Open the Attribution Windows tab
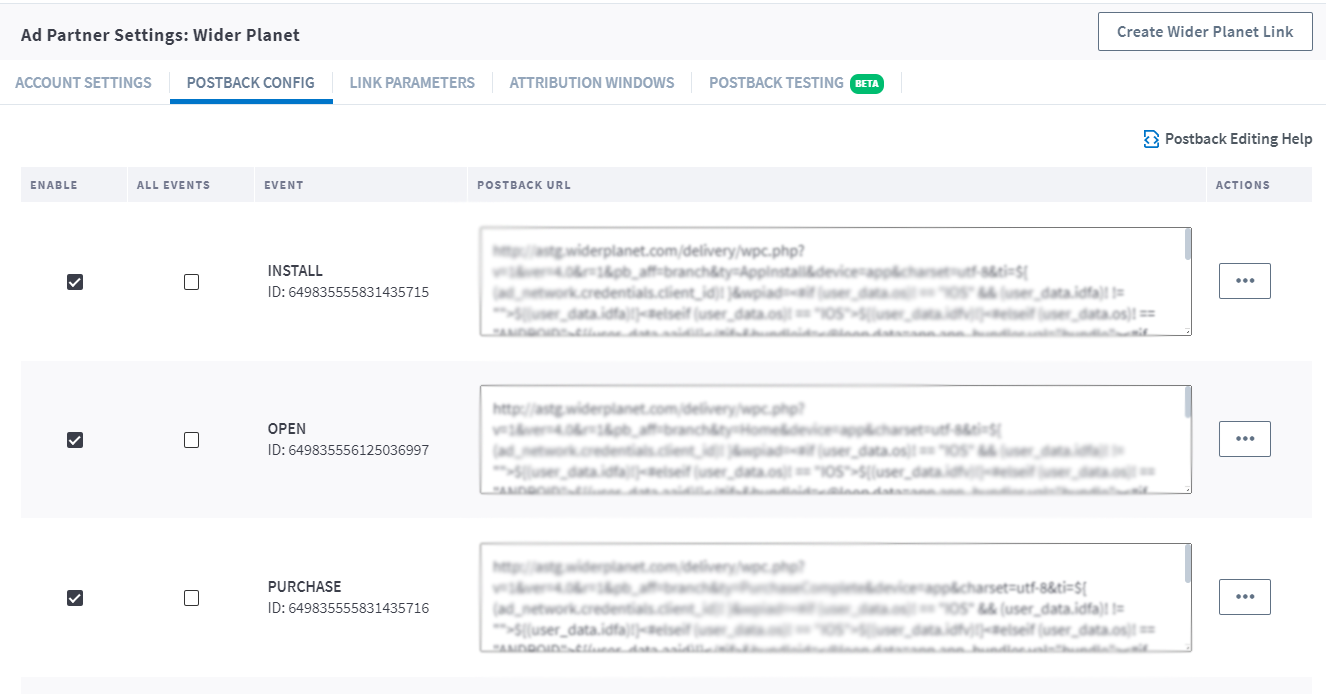Viewport: 1326px width, 694px height. click(x=592, y=83)
